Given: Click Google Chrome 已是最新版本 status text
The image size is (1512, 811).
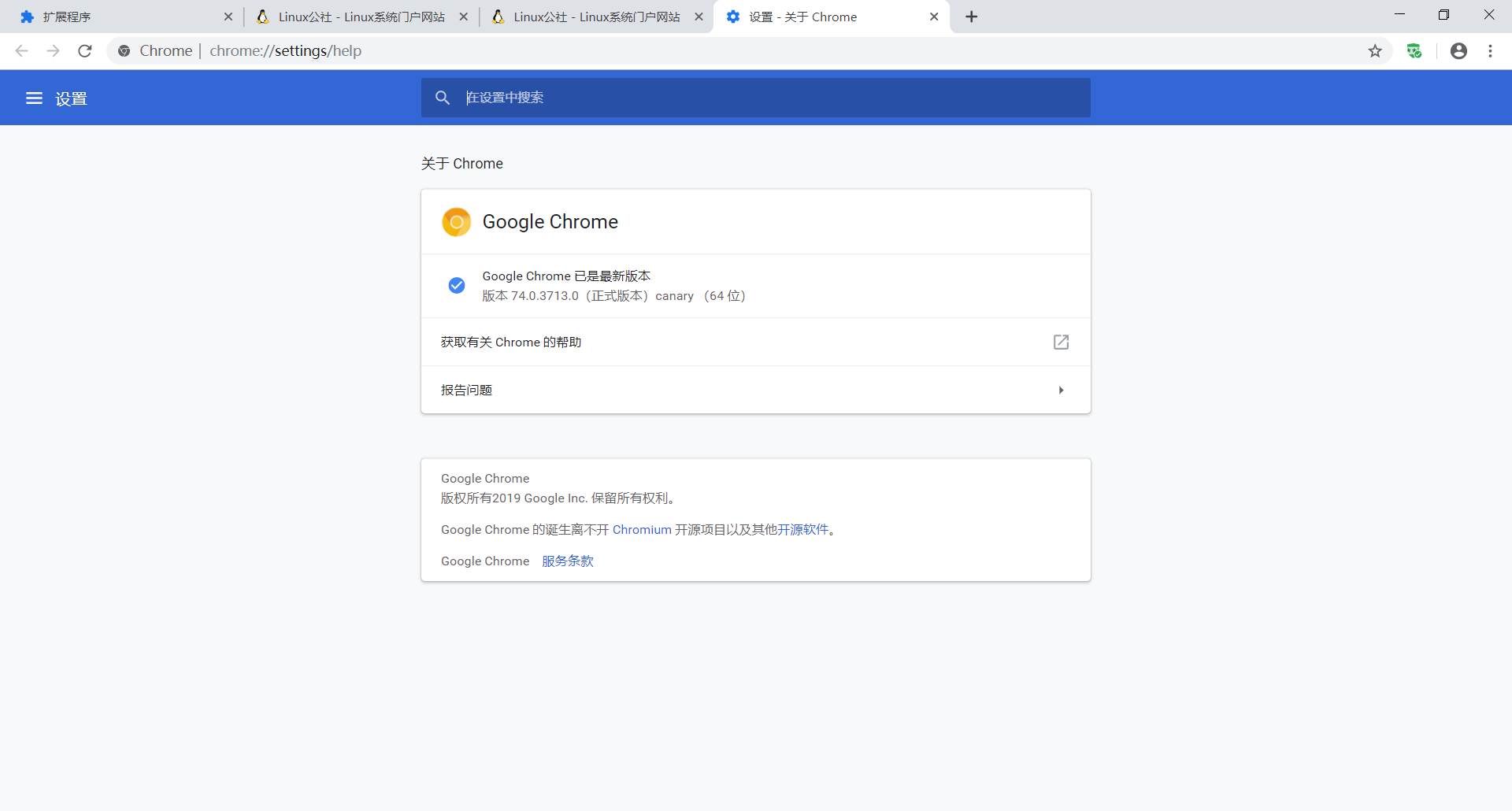Looking at the screenshot, I should click(x=566, y=276).
